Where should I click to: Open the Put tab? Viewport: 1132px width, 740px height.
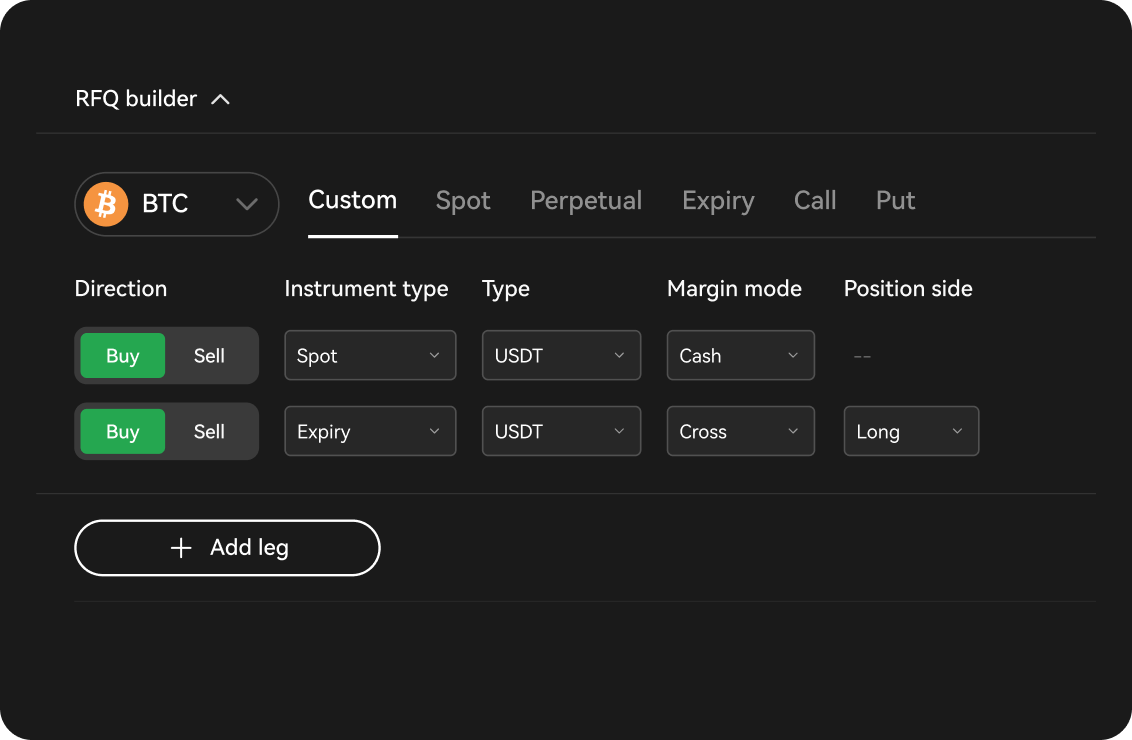click(895, 201)
